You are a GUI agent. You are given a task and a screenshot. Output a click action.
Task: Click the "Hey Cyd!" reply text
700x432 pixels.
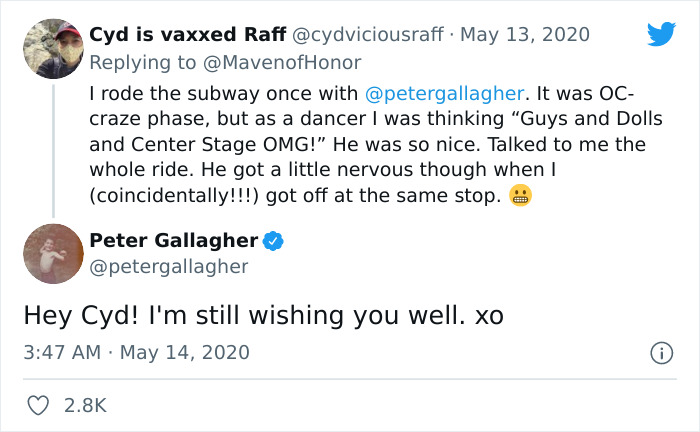coord(264,314)
